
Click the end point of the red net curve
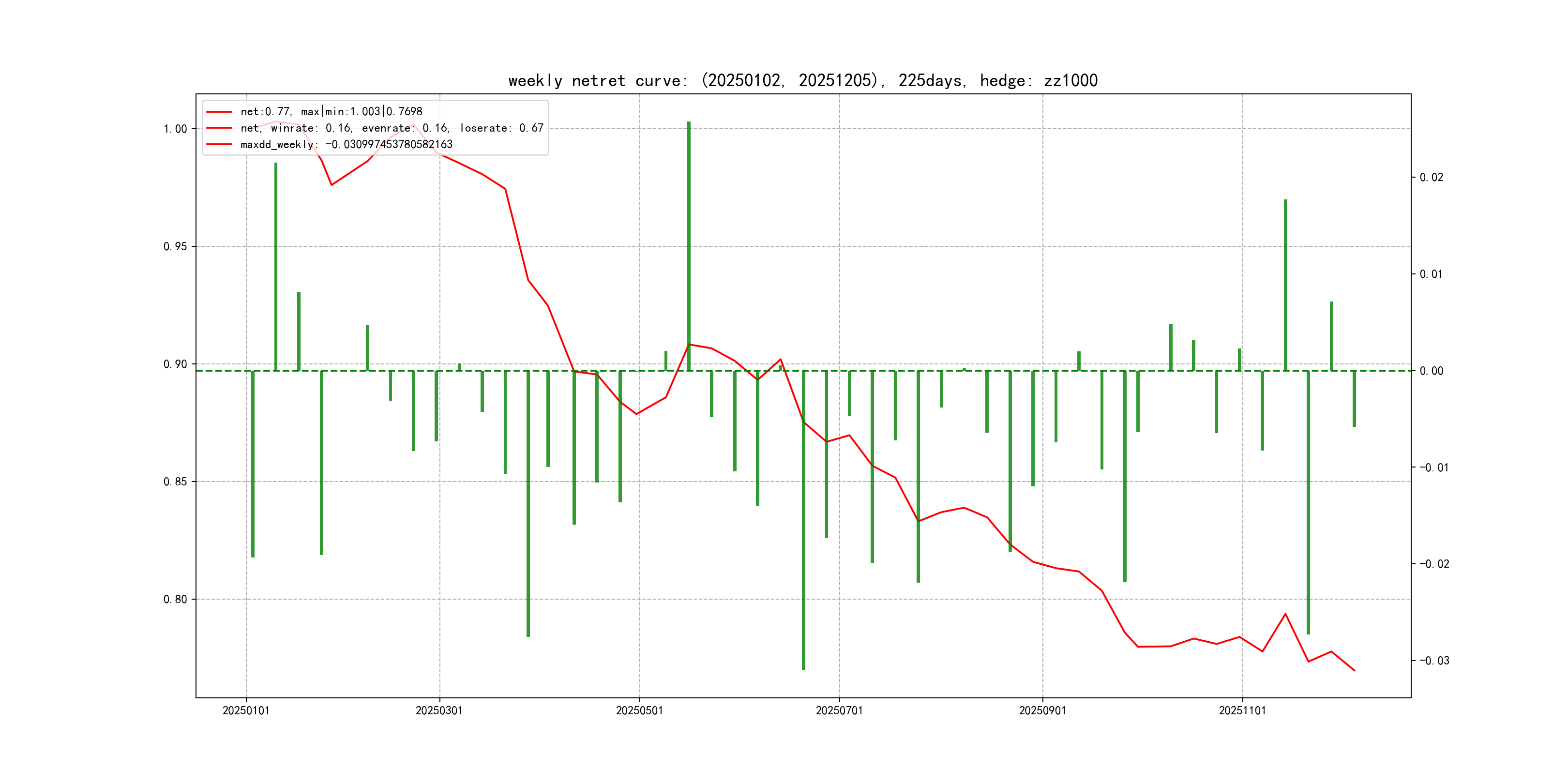(1354, 670)
